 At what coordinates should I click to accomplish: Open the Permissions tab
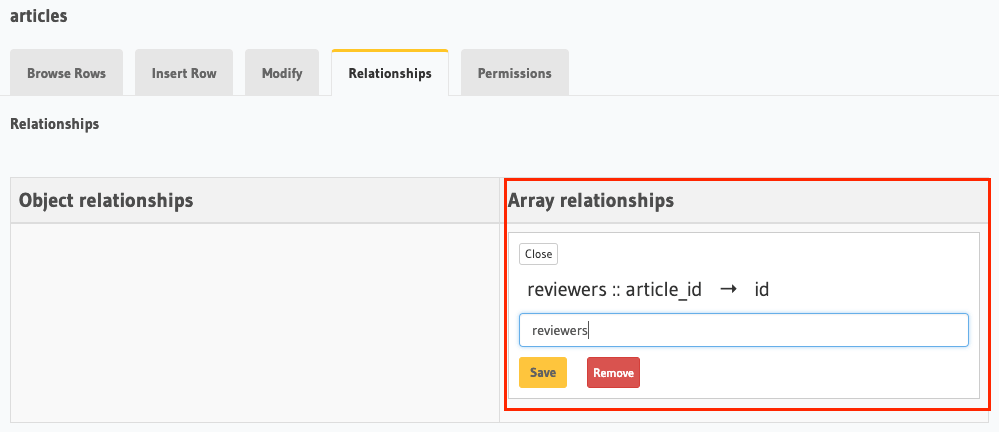(x=514, y=73)
